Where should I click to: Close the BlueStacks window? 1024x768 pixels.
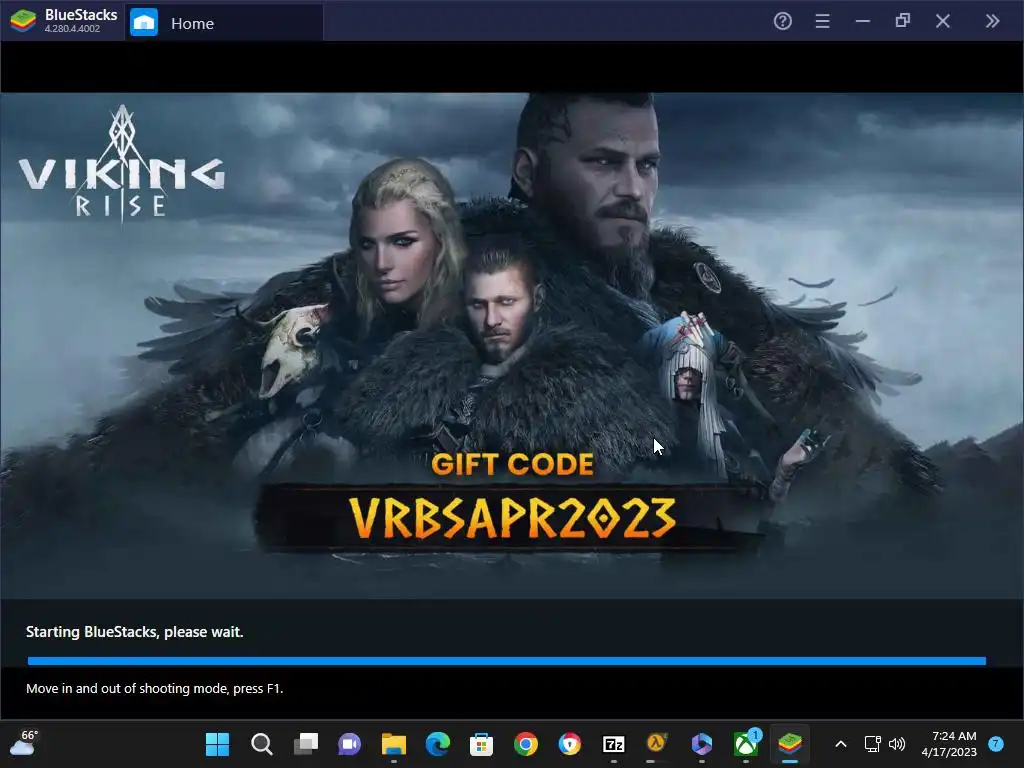click(942, 22)
